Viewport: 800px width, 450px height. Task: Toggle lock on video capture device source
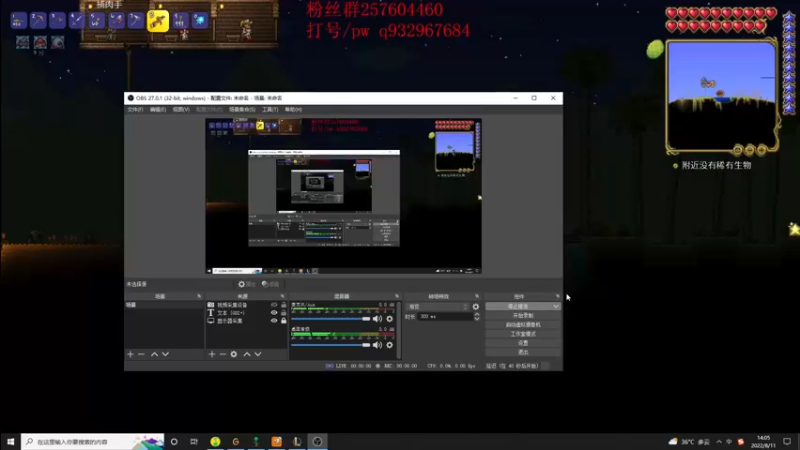pyautogui.click(x=284, y=305)
